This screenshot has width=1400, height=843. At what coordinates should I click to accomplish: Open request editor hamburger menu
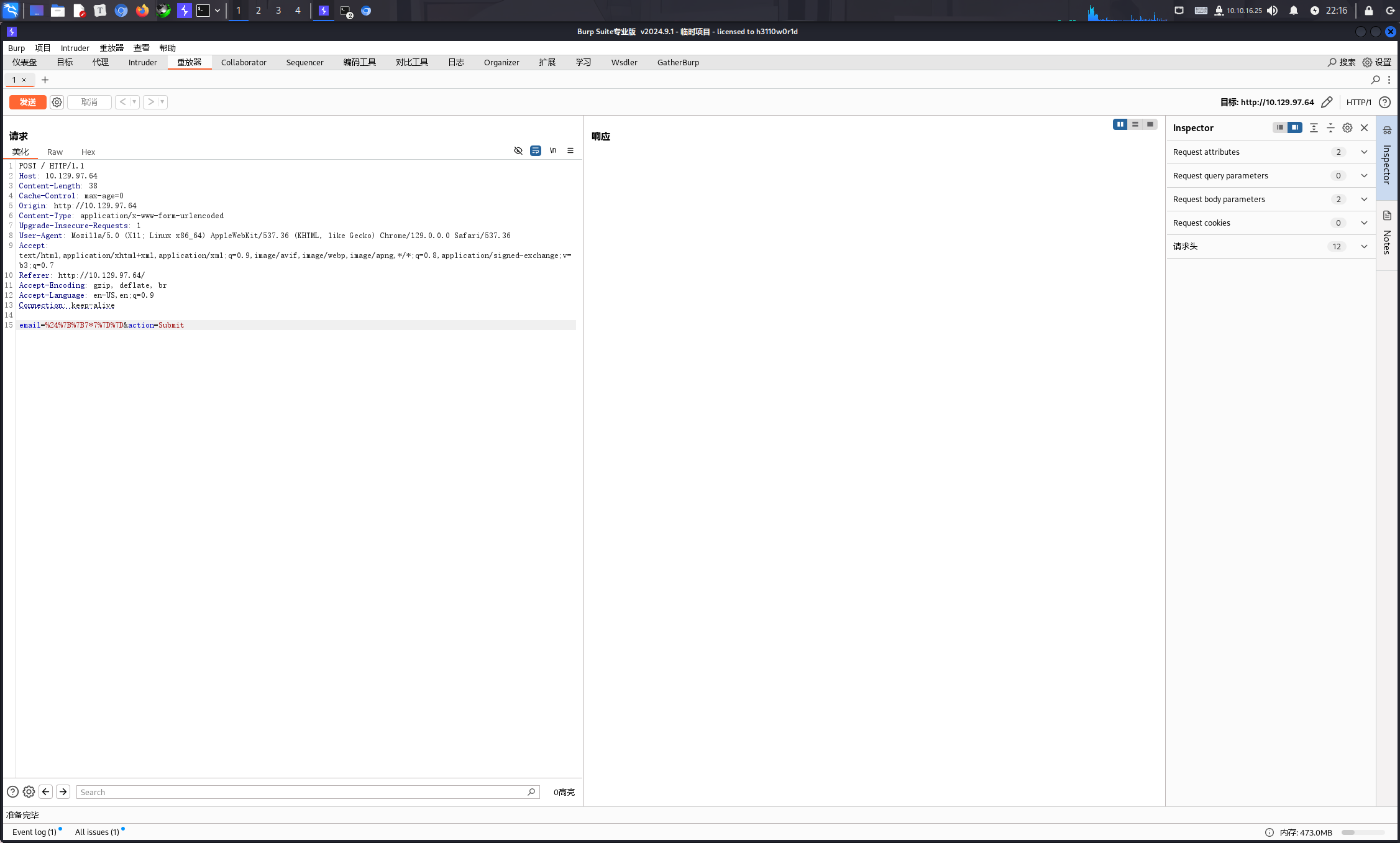click(570, 150)
